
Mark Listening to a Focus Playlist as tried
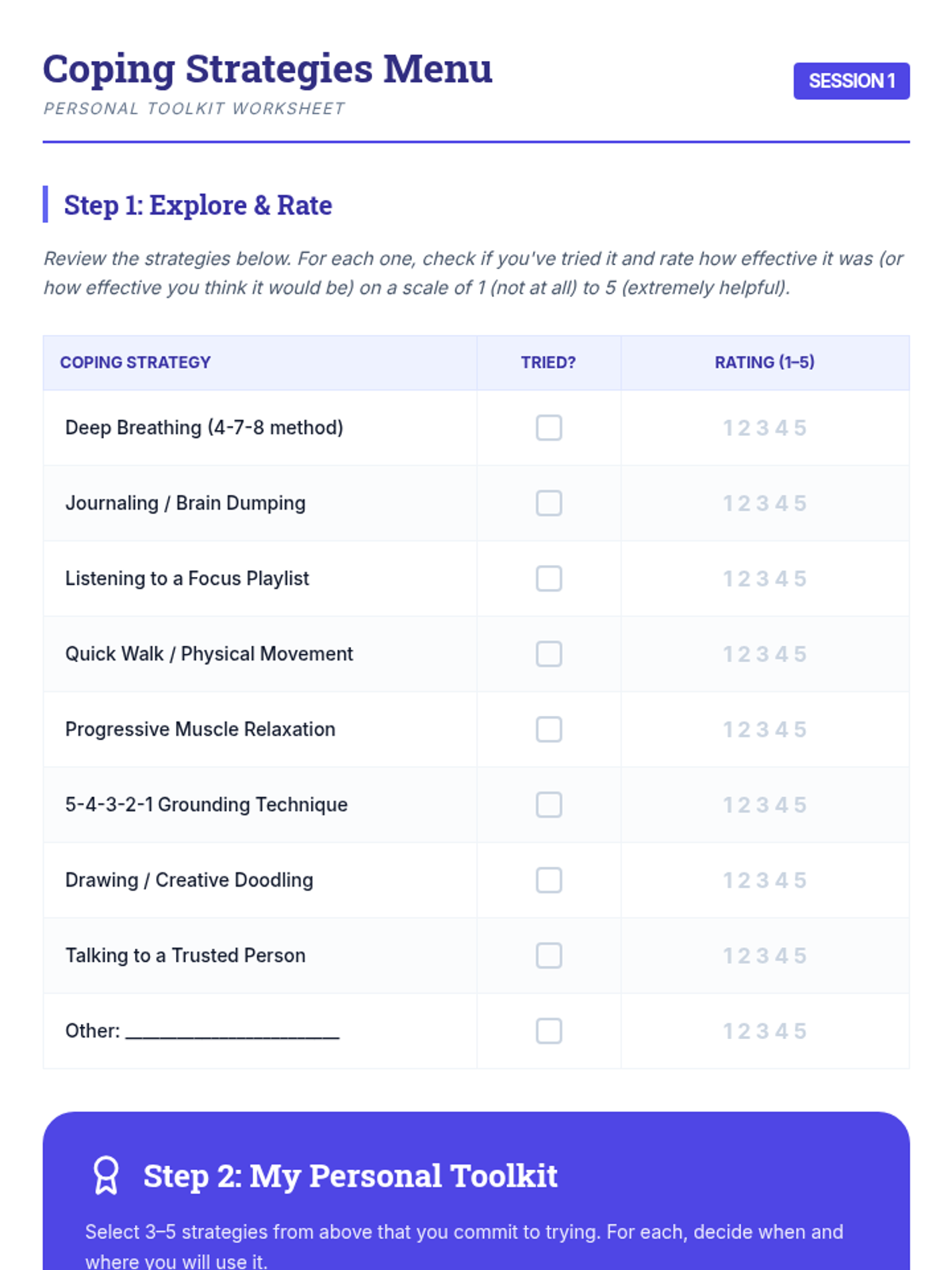click(x=548, y=579)
